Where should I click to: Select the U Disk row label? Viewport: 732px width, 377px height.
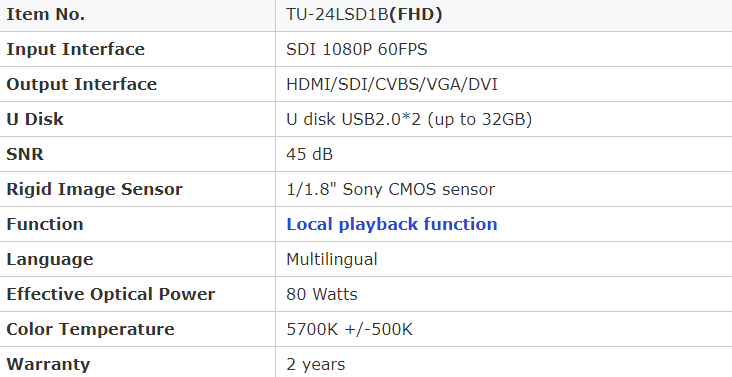coord(35,119)
